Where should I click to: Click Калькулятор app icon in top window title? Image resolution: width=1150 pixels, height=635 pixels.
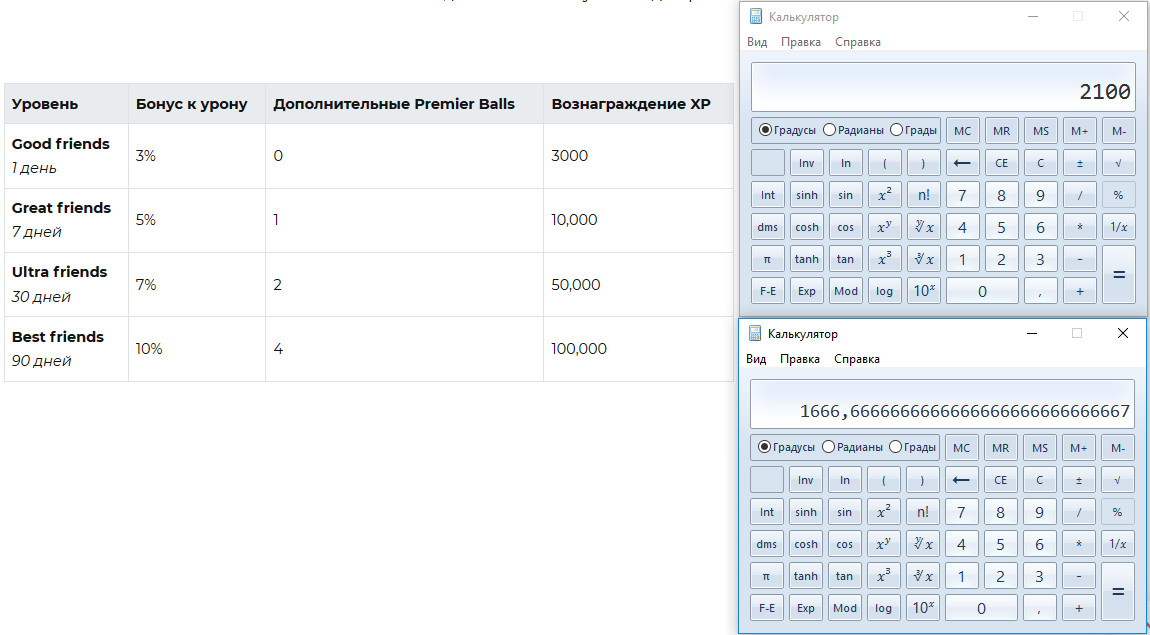point(755,17)
